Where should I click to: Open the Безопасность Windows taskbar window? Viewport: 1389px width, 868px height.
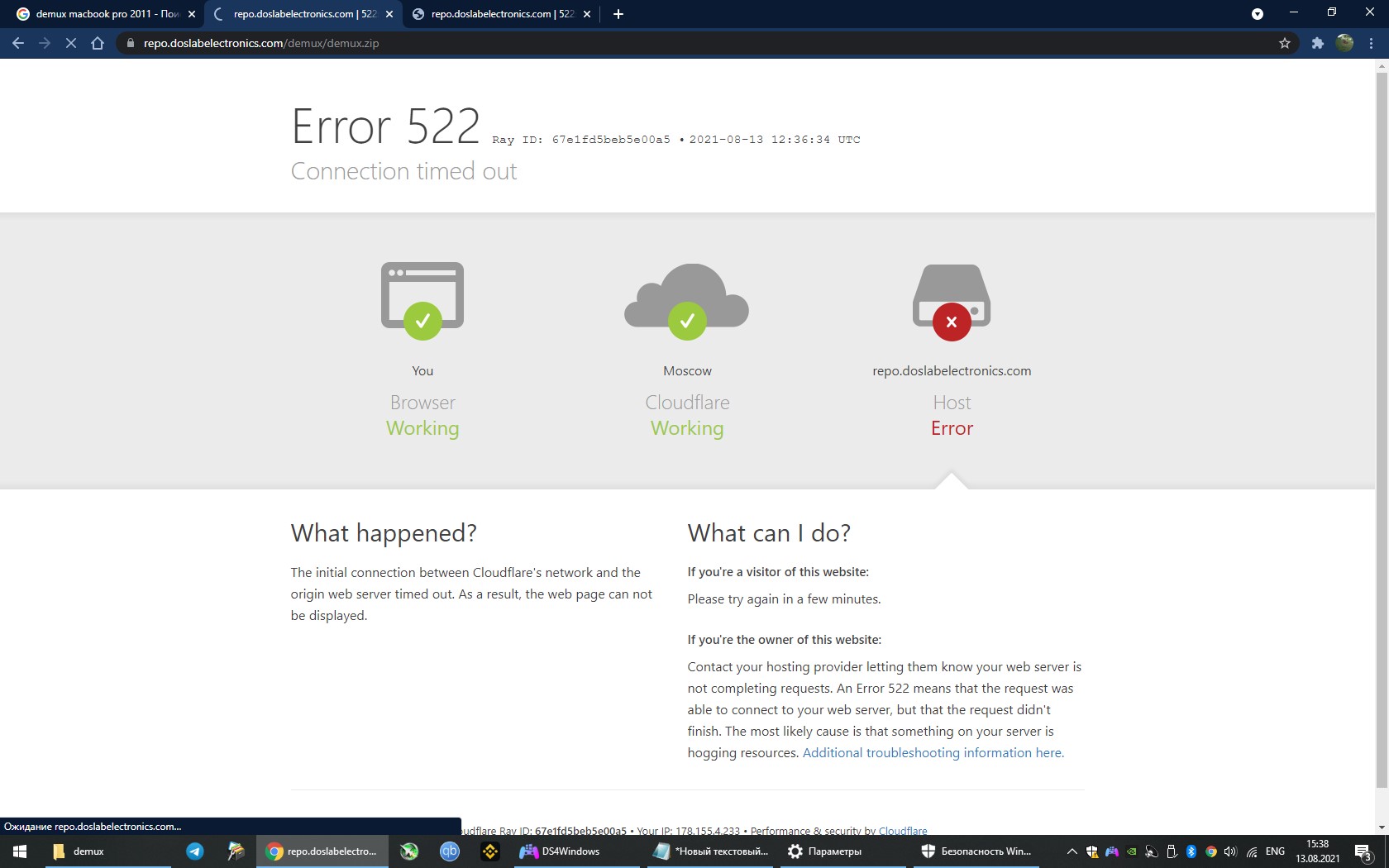(x=976, y=851)
